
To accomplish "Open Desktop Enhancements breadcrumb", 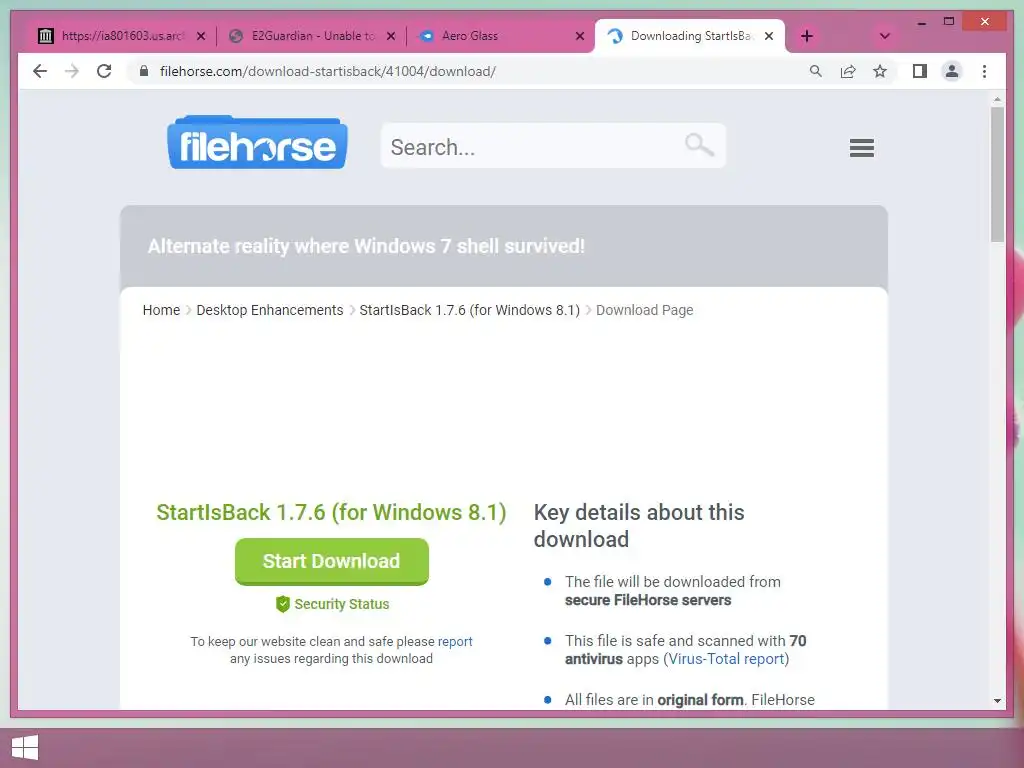I will [270, 310].
